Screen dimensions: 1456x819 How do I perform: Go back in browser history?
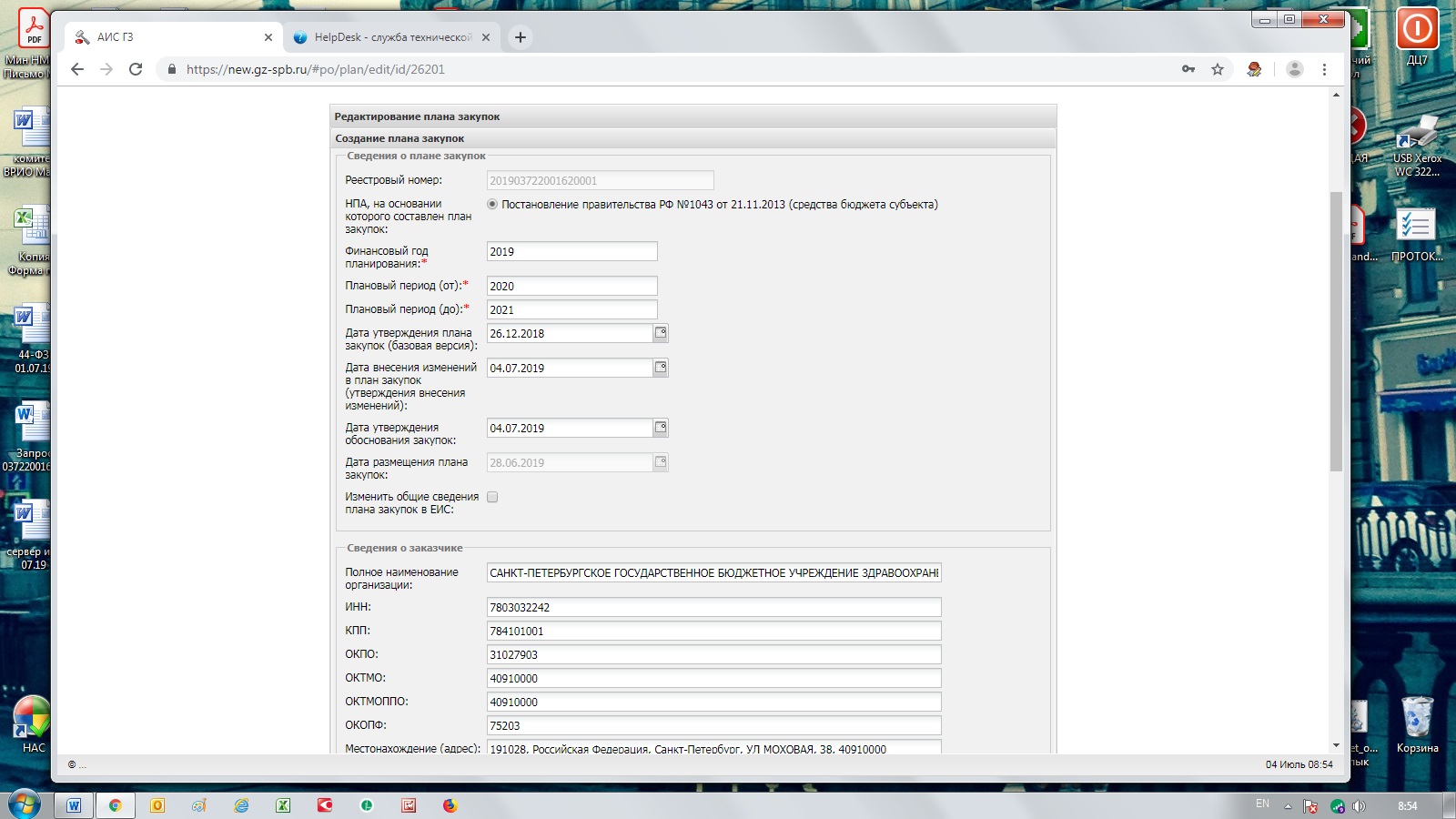[x=77, y=69]
